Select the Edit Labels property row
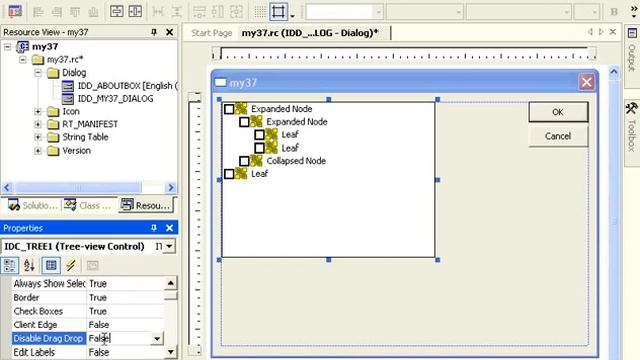Viewport: 640px width, 360px height. pos(88,352)
